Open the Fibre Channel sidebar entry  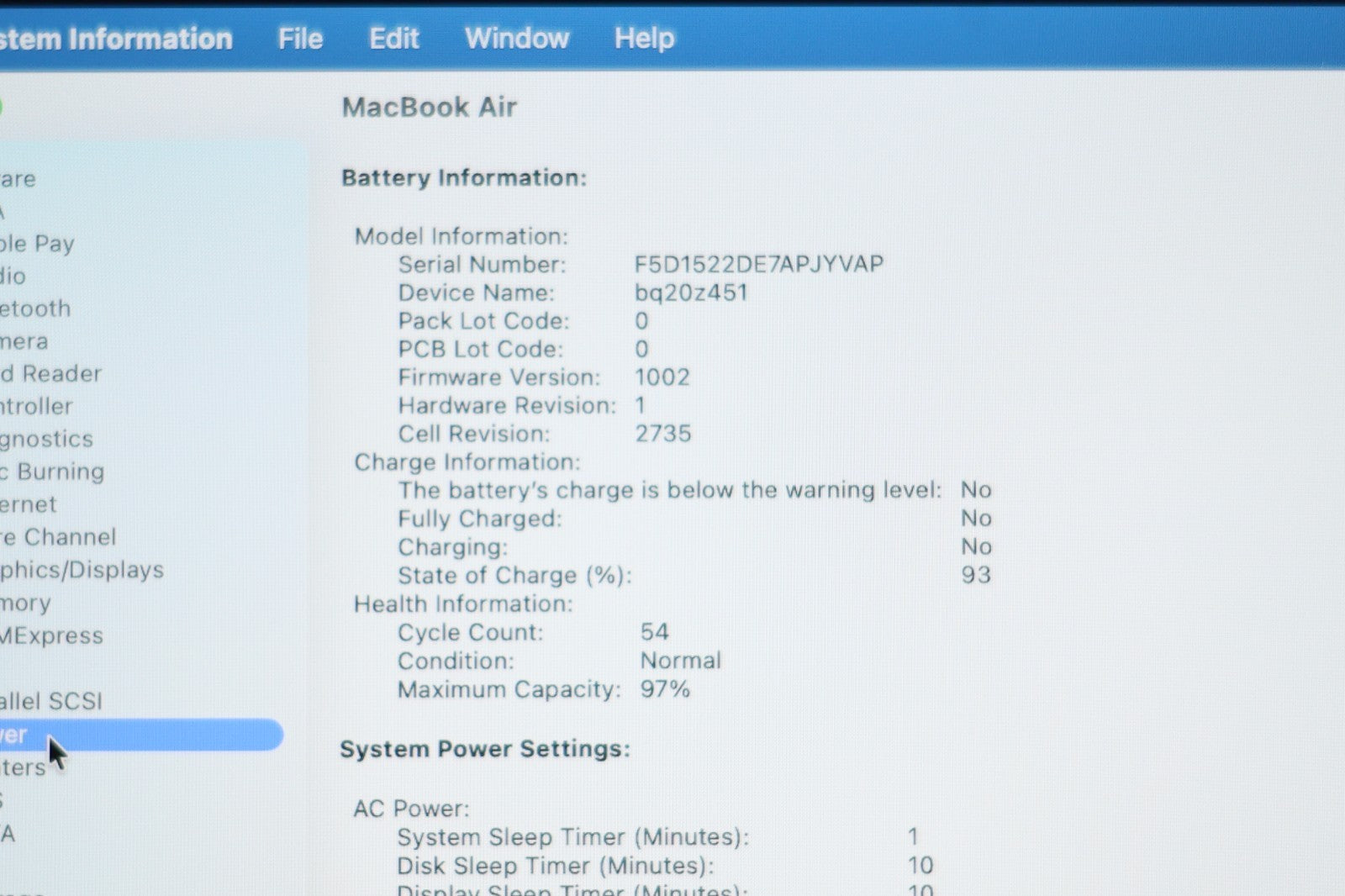pos(58,537)
